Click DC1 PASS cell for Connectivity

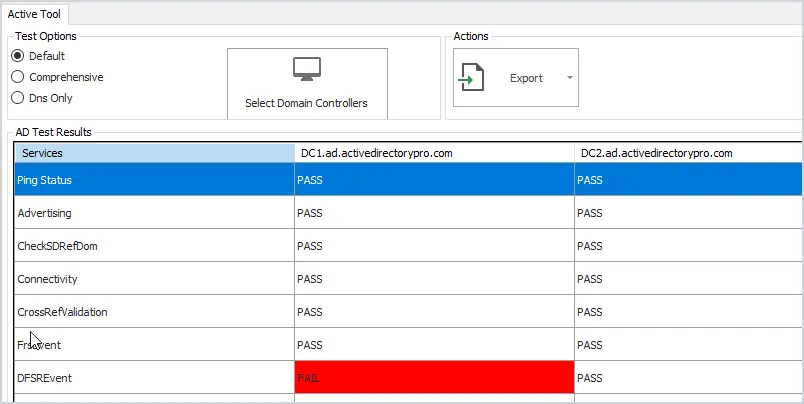click(x=434, y=278)
